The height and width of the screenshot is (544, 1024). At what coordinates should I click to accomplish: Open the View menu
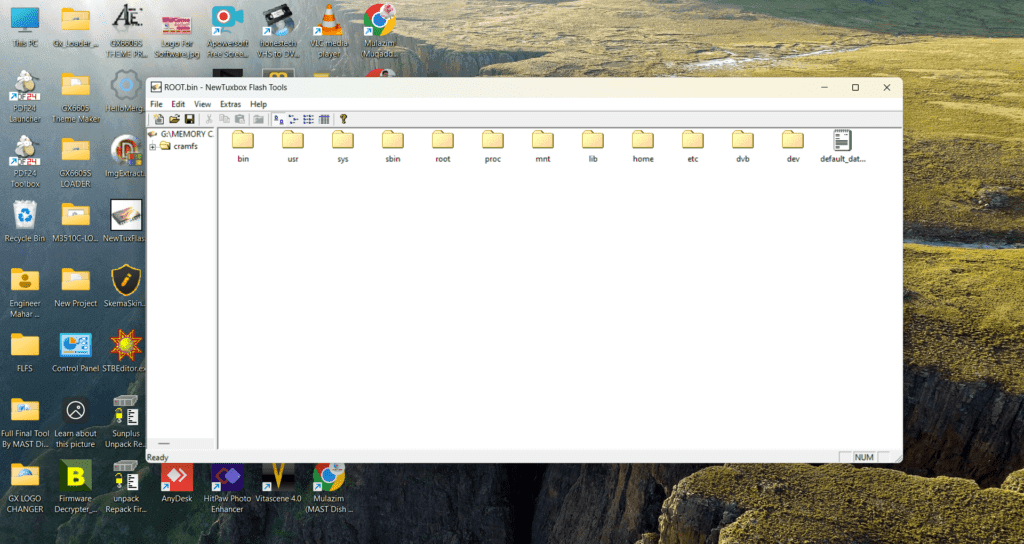202,104
